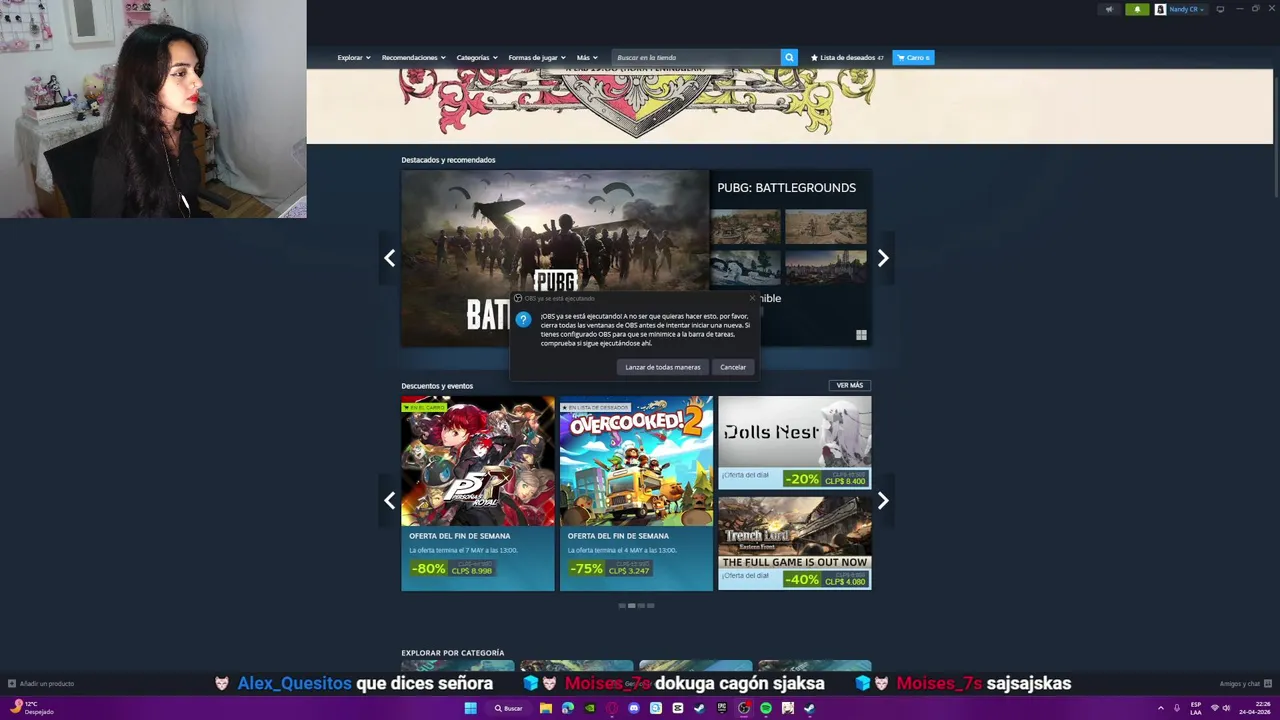Open NVIDIA app from taskbar
The height and width of the screenshot is (720, 1280).
point(590,708)
